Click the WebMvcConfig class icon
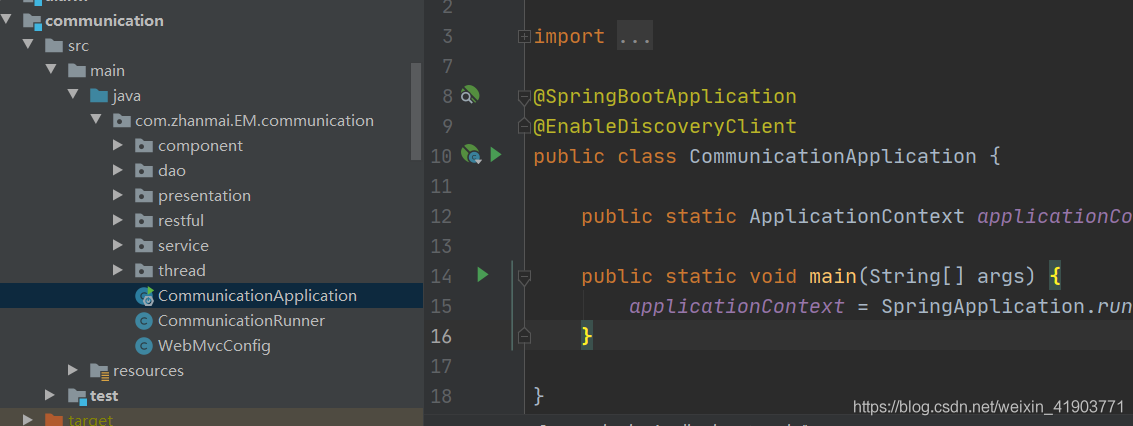This screenshot has width=1133, height=426. tap(145, 346)
